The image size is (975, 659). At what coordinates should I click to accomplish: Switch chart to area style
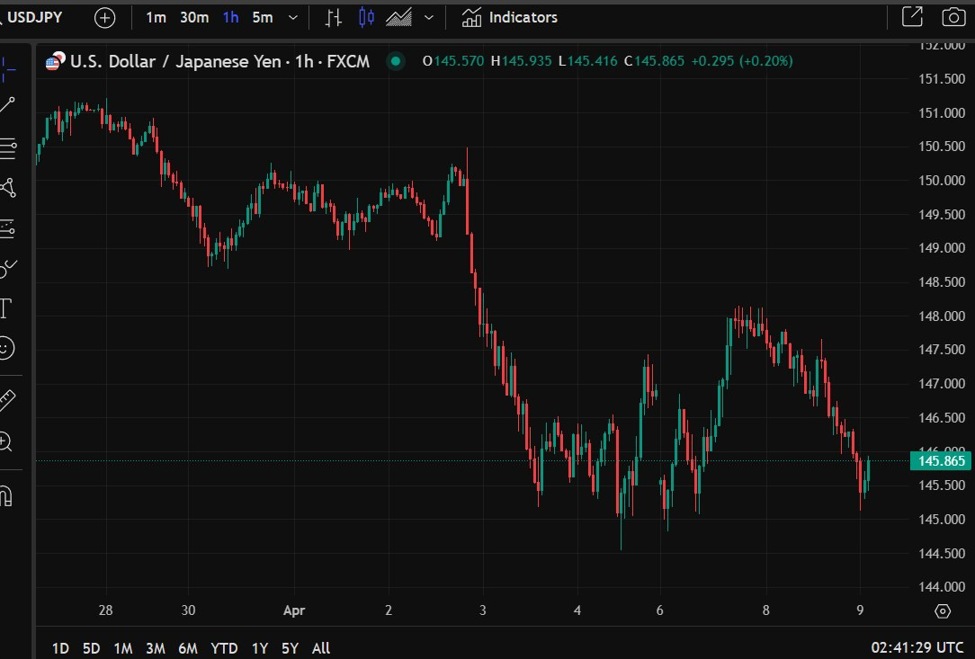pyautogui.click(x=398, y=17)
